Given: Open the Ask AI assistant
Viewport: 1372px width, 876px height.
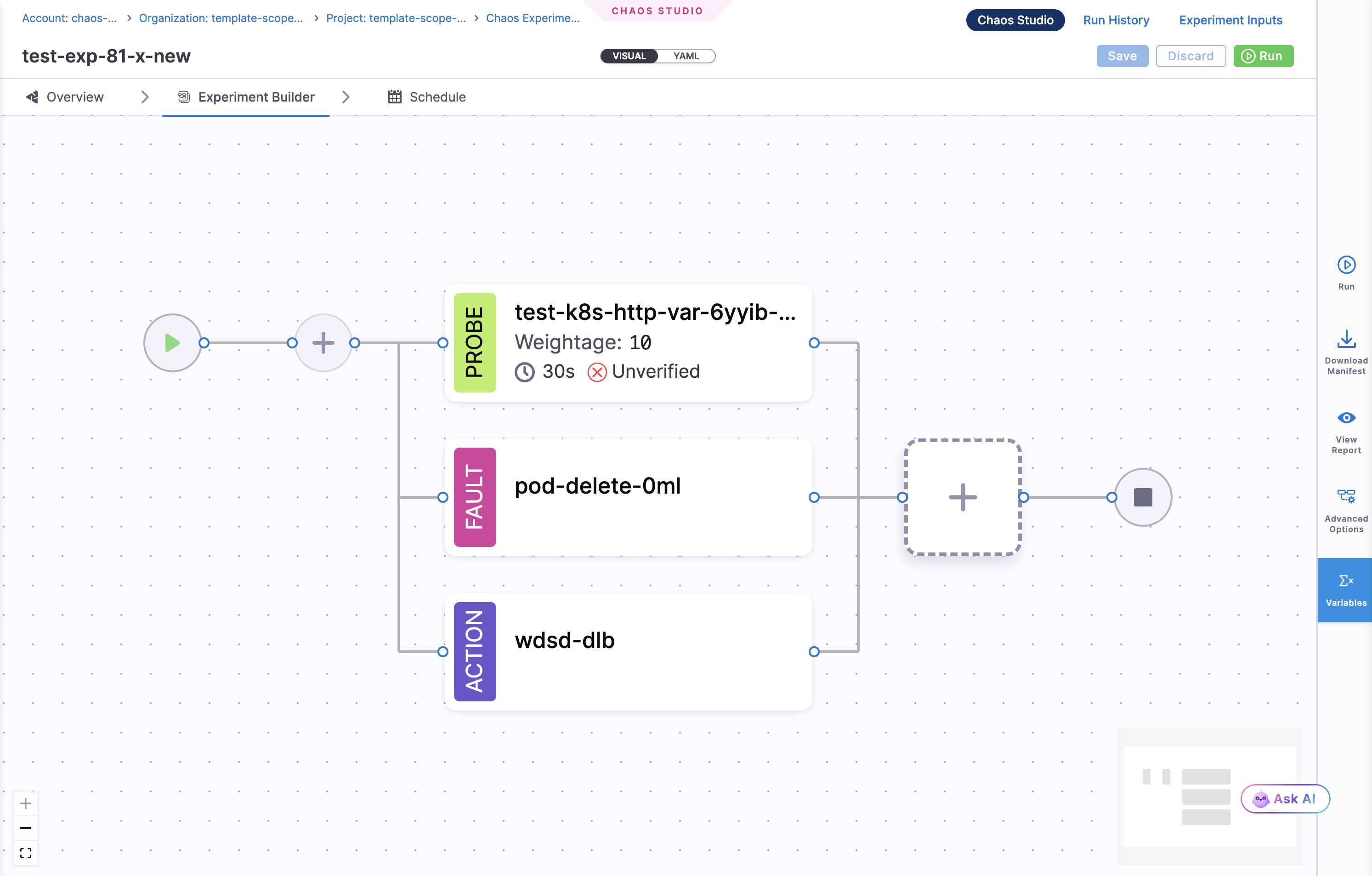Looking at the screenshot, I should (1285, 798).
